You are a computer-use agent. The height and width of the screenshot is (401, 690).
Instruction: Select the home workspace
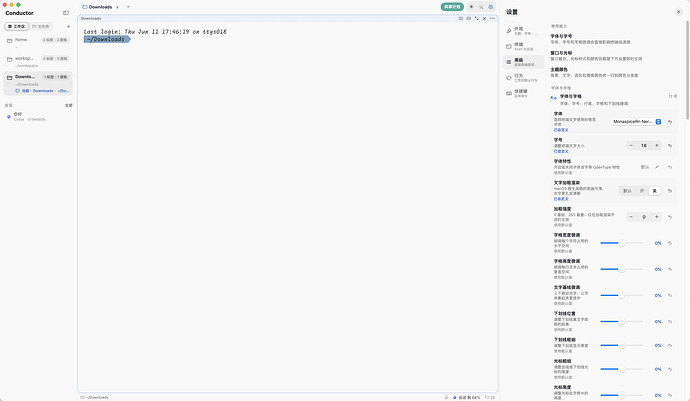tap(38, 42)
